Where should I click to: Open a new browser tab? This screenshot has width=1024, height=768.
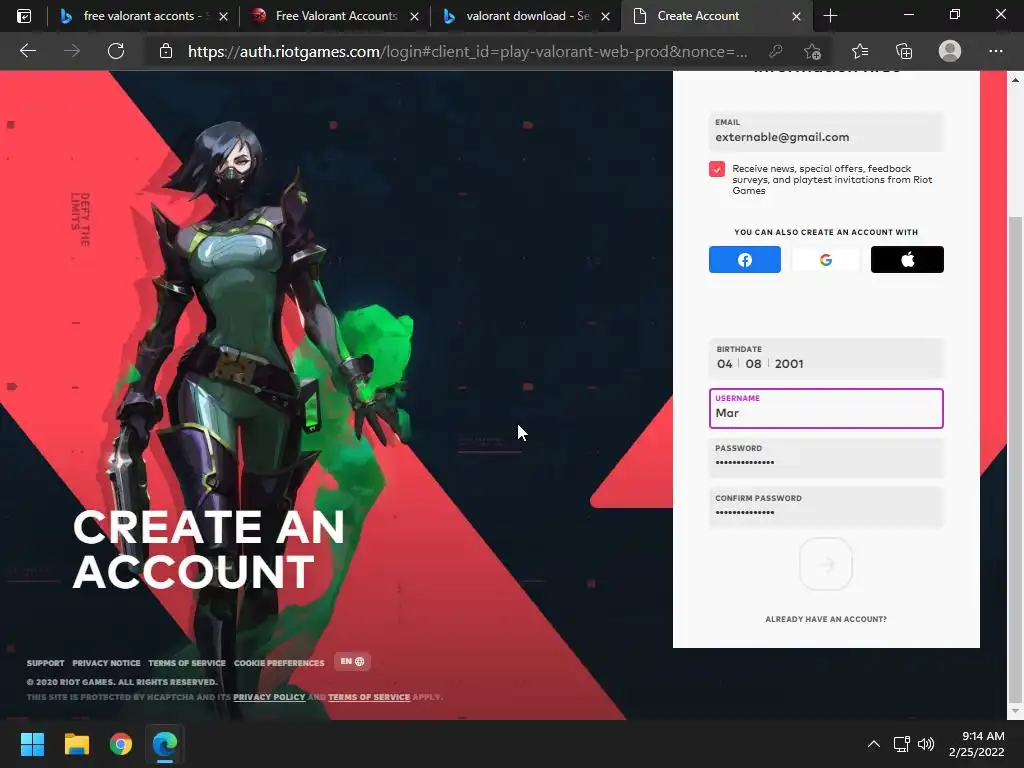click(x=830, y=16)
